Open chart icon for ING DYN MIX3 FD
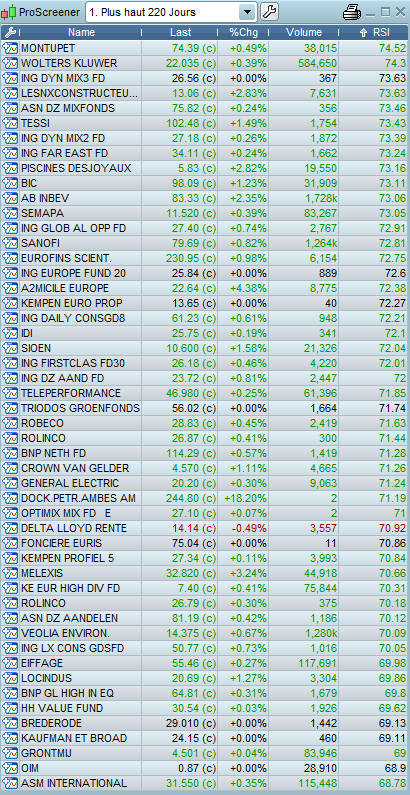 click(10, 79)
